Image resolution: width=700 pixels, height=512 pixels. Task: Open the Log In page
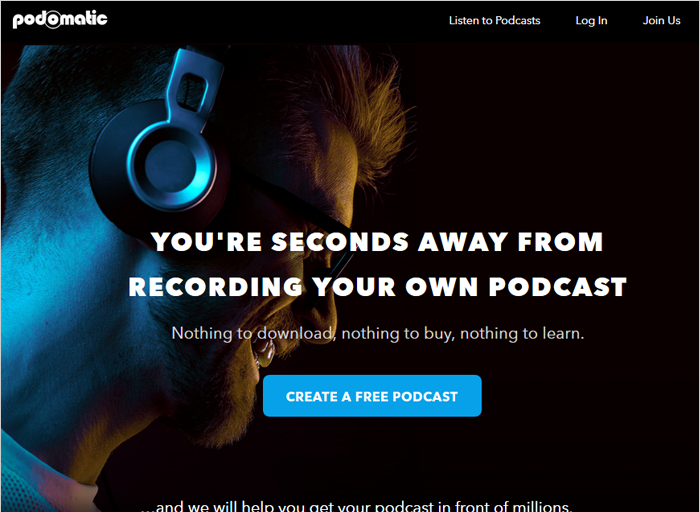tap(591, 21)
